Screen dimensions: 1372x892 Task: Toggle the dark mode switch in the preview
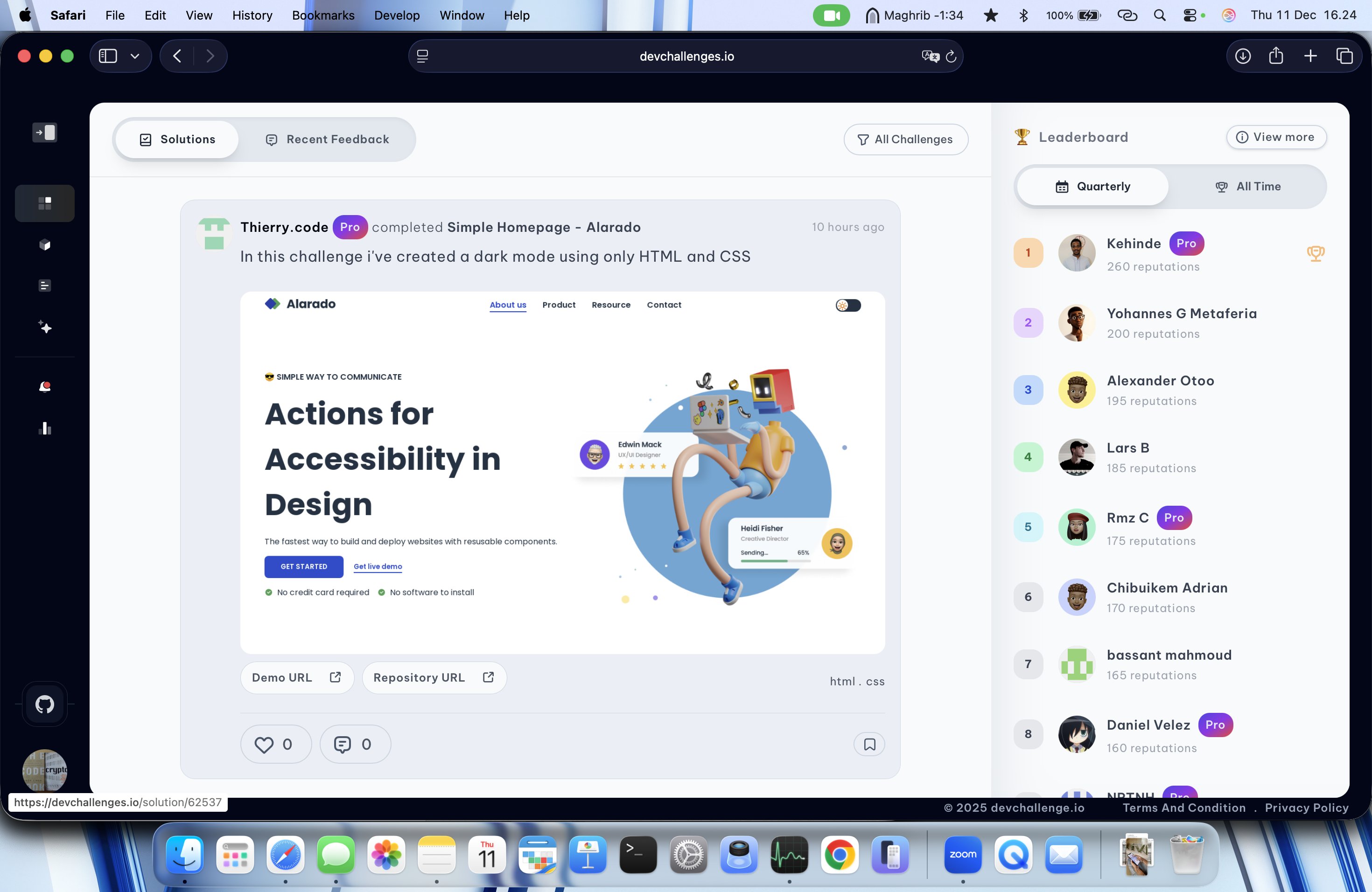[847, 306]
